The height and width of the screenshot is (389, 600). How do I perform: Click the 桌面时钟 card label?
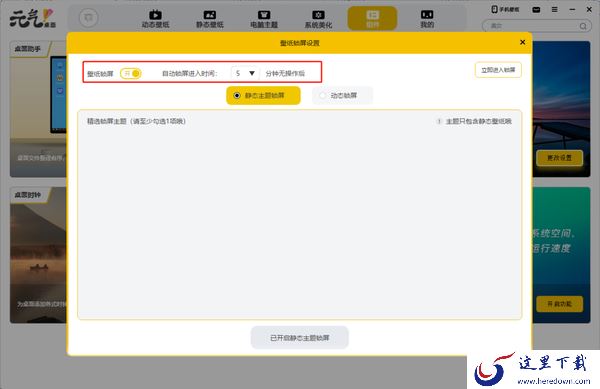(28, 195)
